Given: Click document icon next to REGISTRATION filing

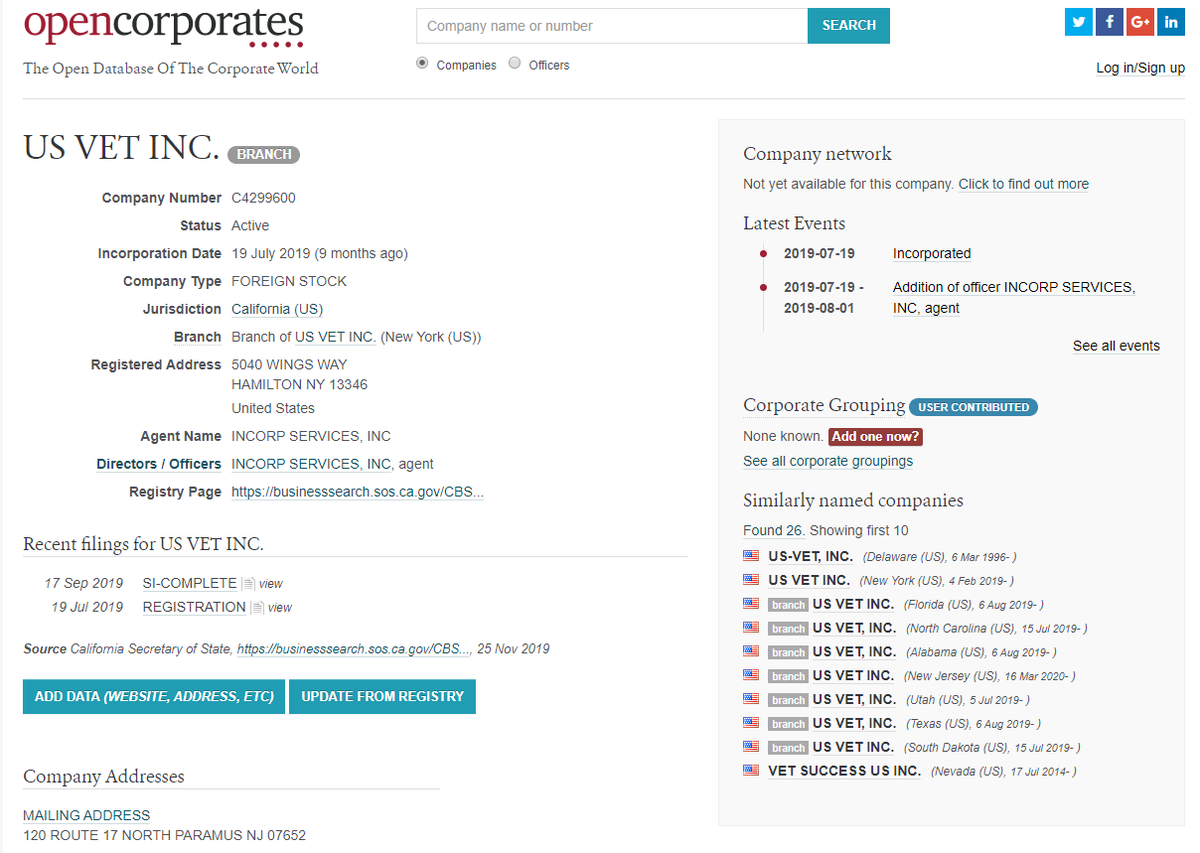Looking at the screenshot, I should (x=256, y=607).
